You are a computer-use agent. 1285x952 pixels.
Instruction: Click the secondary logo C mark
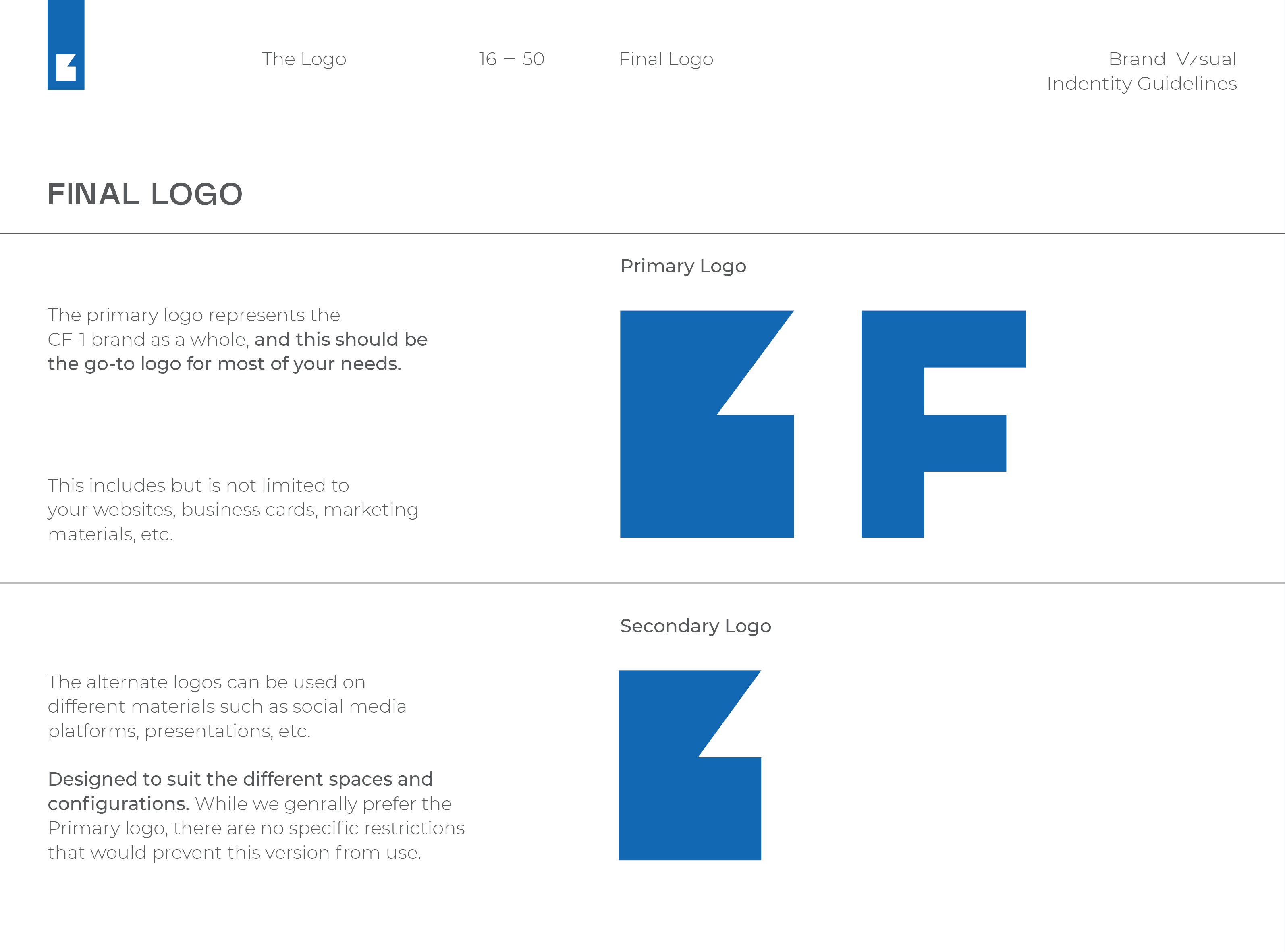[x=689, y=765]
